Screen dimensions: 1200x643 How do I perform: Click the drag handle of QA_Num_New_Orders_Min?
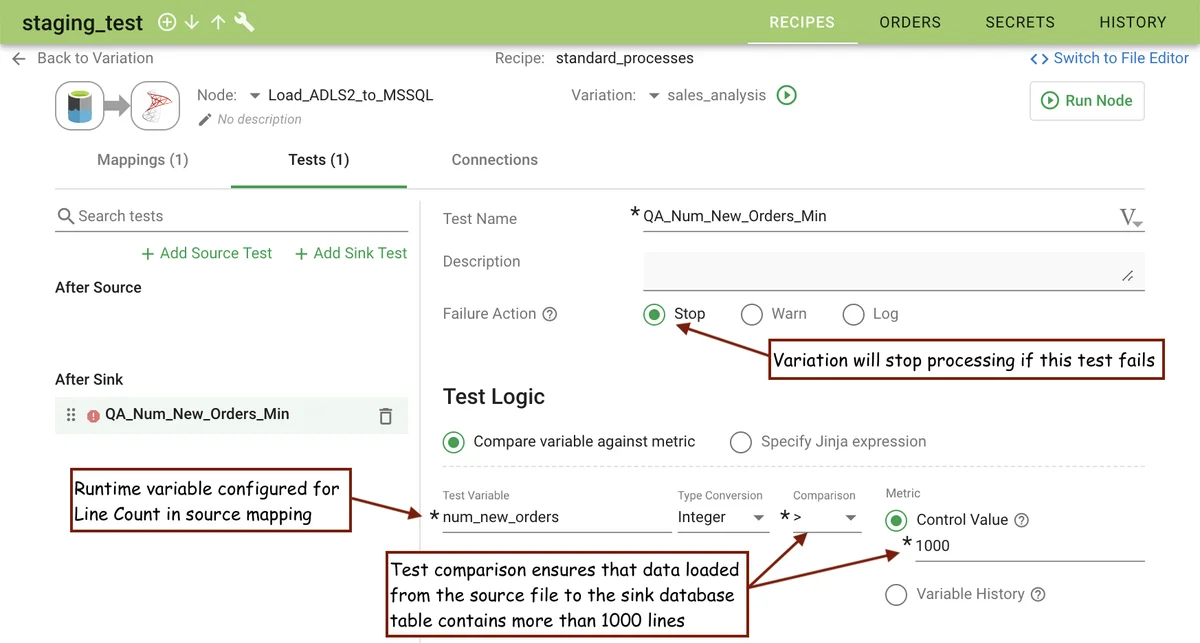tap(71, 415)
